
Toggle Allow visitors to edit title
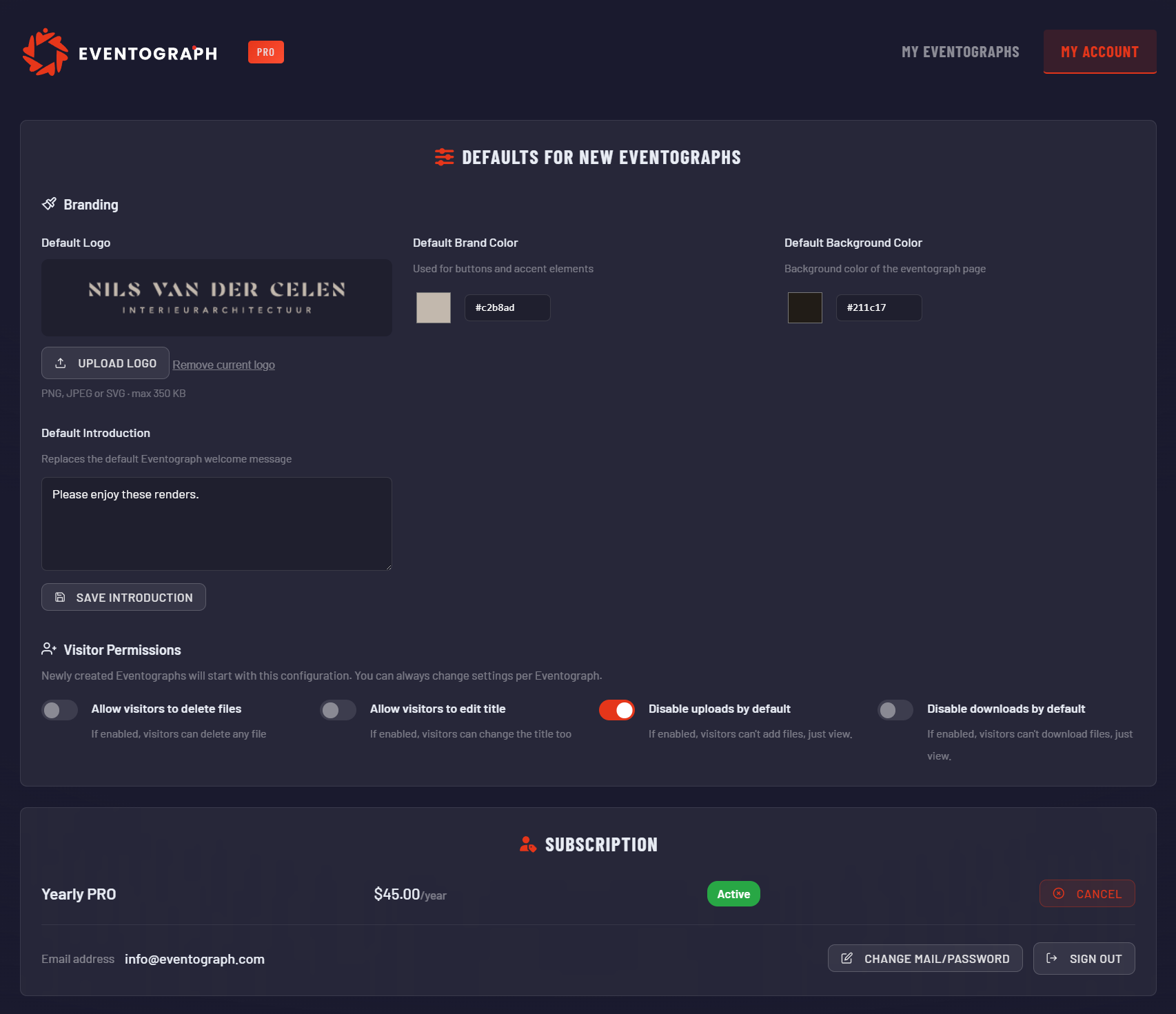(x=338, y=710)
